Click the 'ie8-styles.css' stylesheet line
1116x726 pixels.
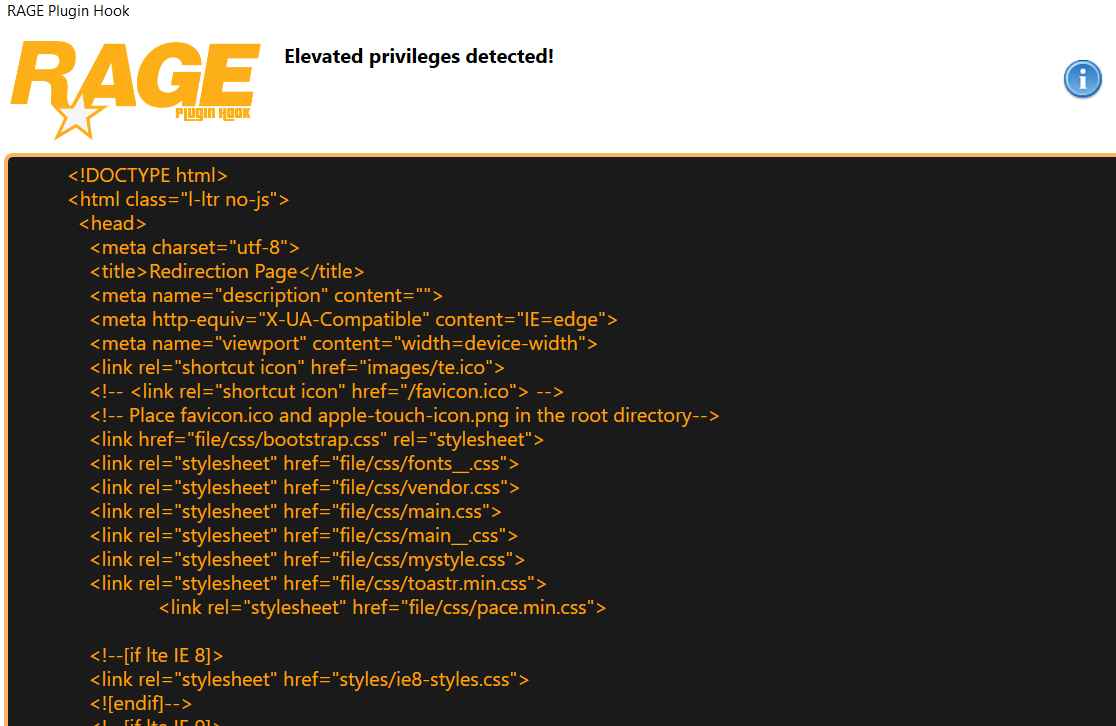click(x=309, y=680)
